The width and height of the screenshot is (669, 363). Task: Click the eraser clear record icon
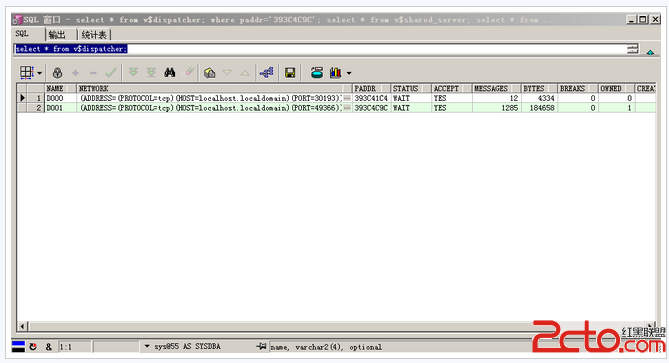coord(189,72)
